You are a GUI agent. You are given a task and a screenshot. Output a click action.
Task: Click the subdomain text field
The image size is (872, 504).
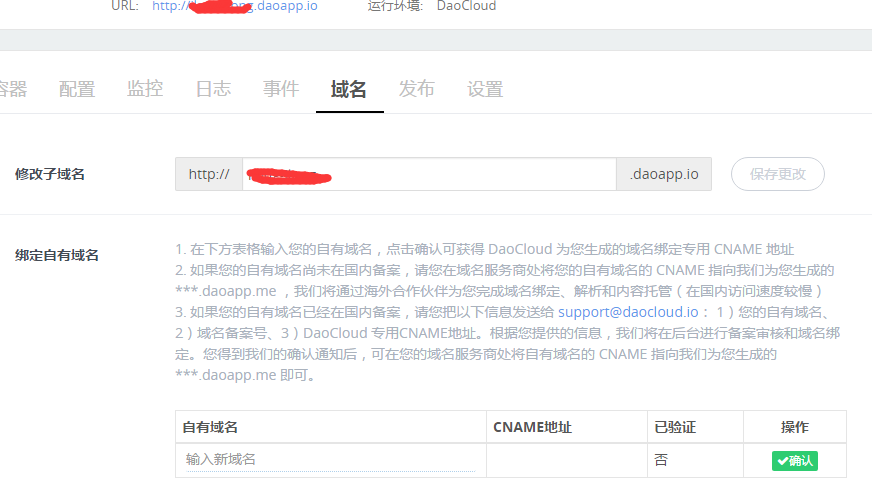pos(428,174)
